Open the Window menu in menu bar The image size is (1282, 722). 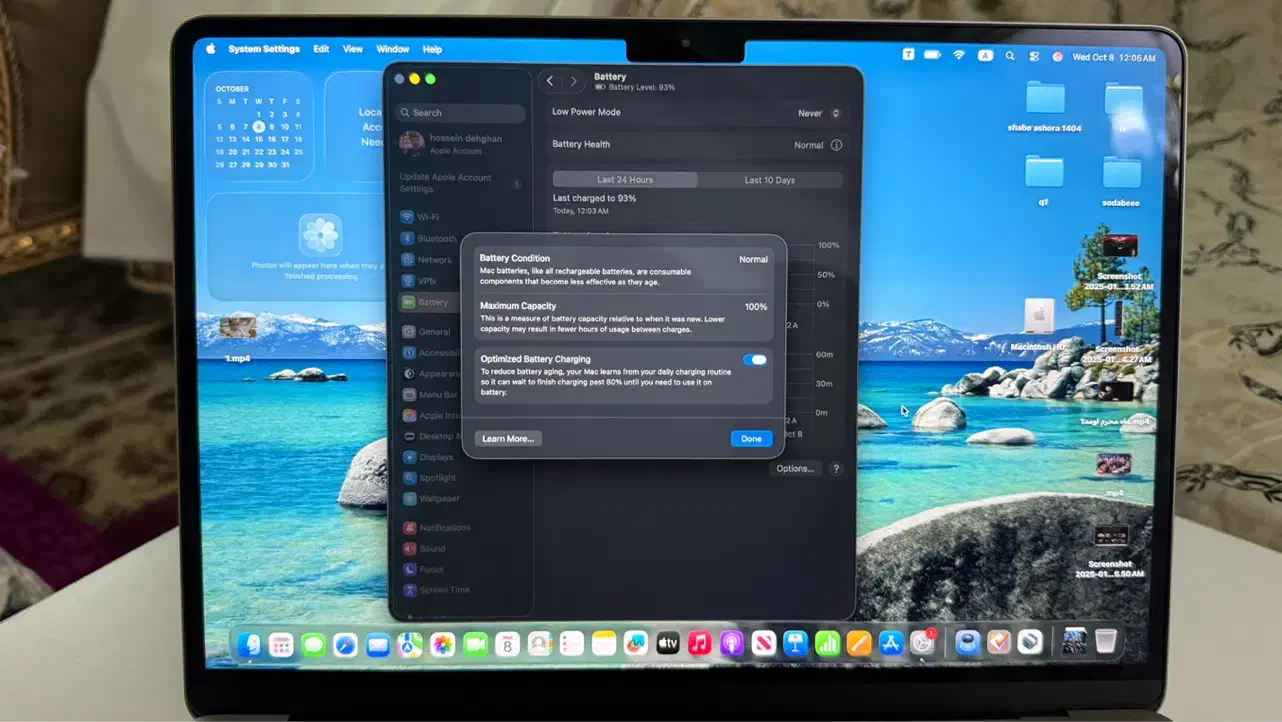392,49
